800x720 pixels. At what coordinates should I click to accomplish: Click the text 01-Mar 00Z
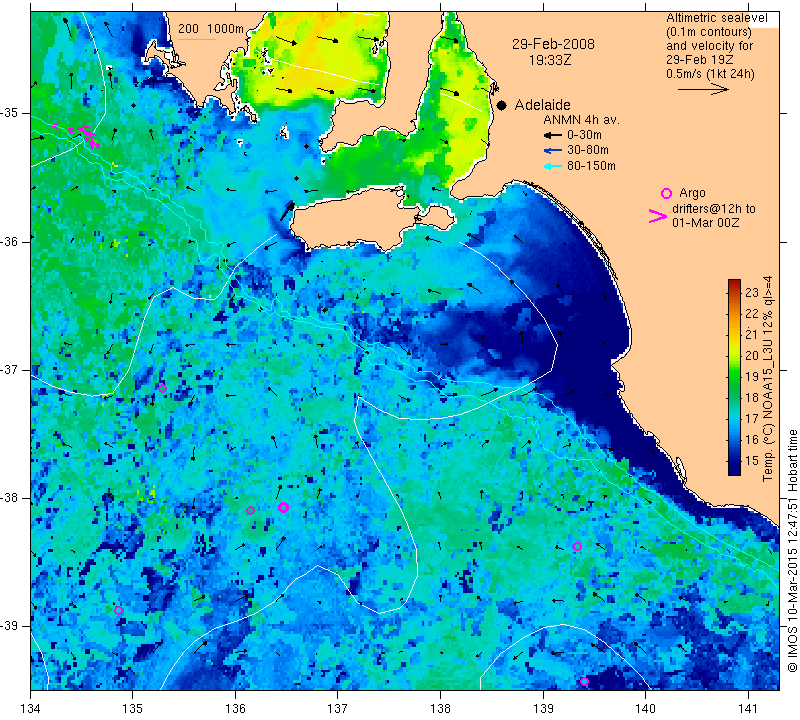[x=706, y=222]
